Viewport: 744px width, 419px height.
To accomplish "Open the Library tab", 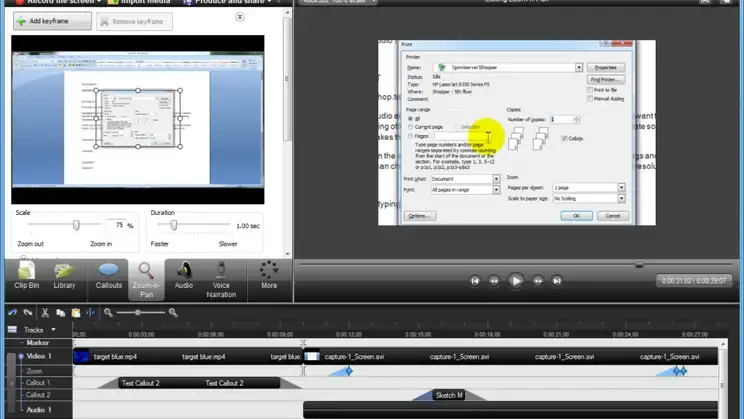I will coord(64,276).
